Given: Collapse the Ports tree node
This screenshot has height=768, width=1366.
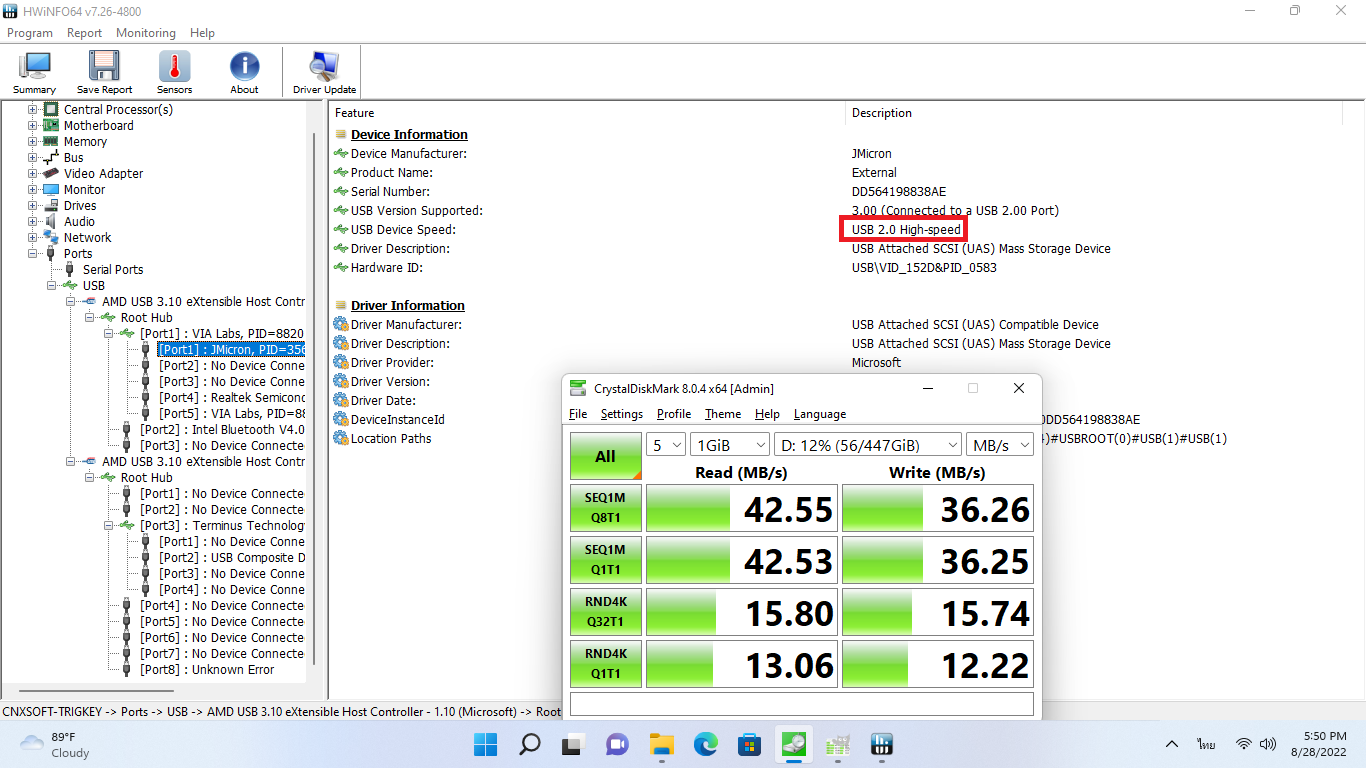Looking at the screenshot, I should click(32, 253).
